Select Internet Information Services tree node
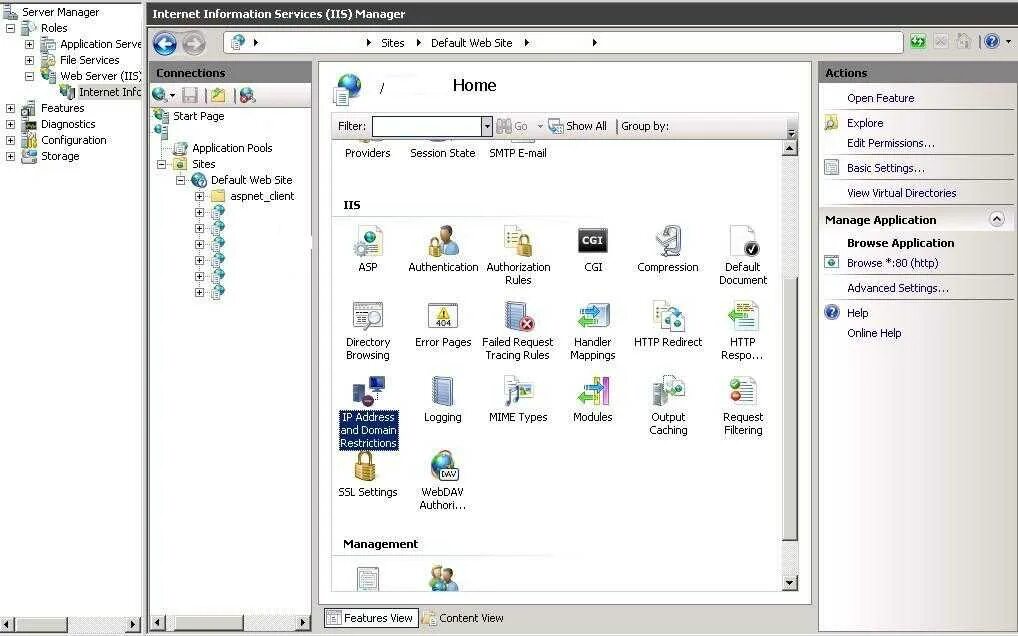This screenshot has height=636, width=1018. 109,92
